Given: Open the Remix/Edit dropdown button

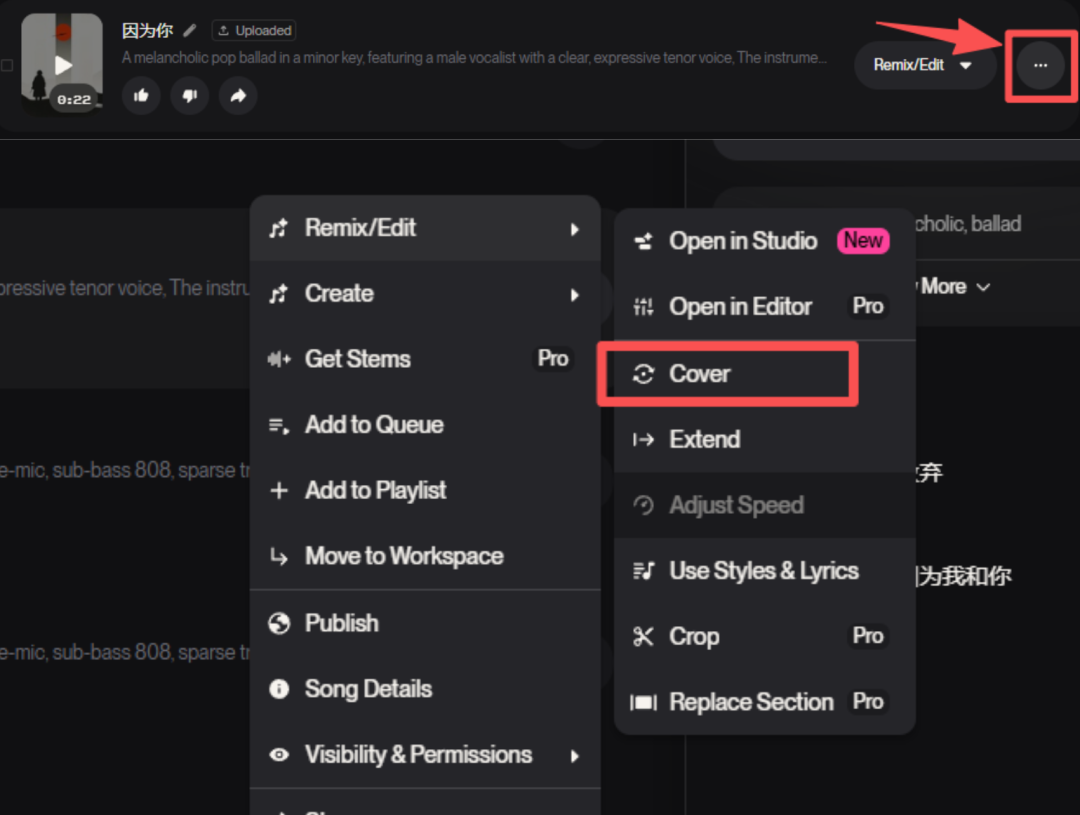Looking at the screenshot, I should pyautogui.click(x=924, y=65).
